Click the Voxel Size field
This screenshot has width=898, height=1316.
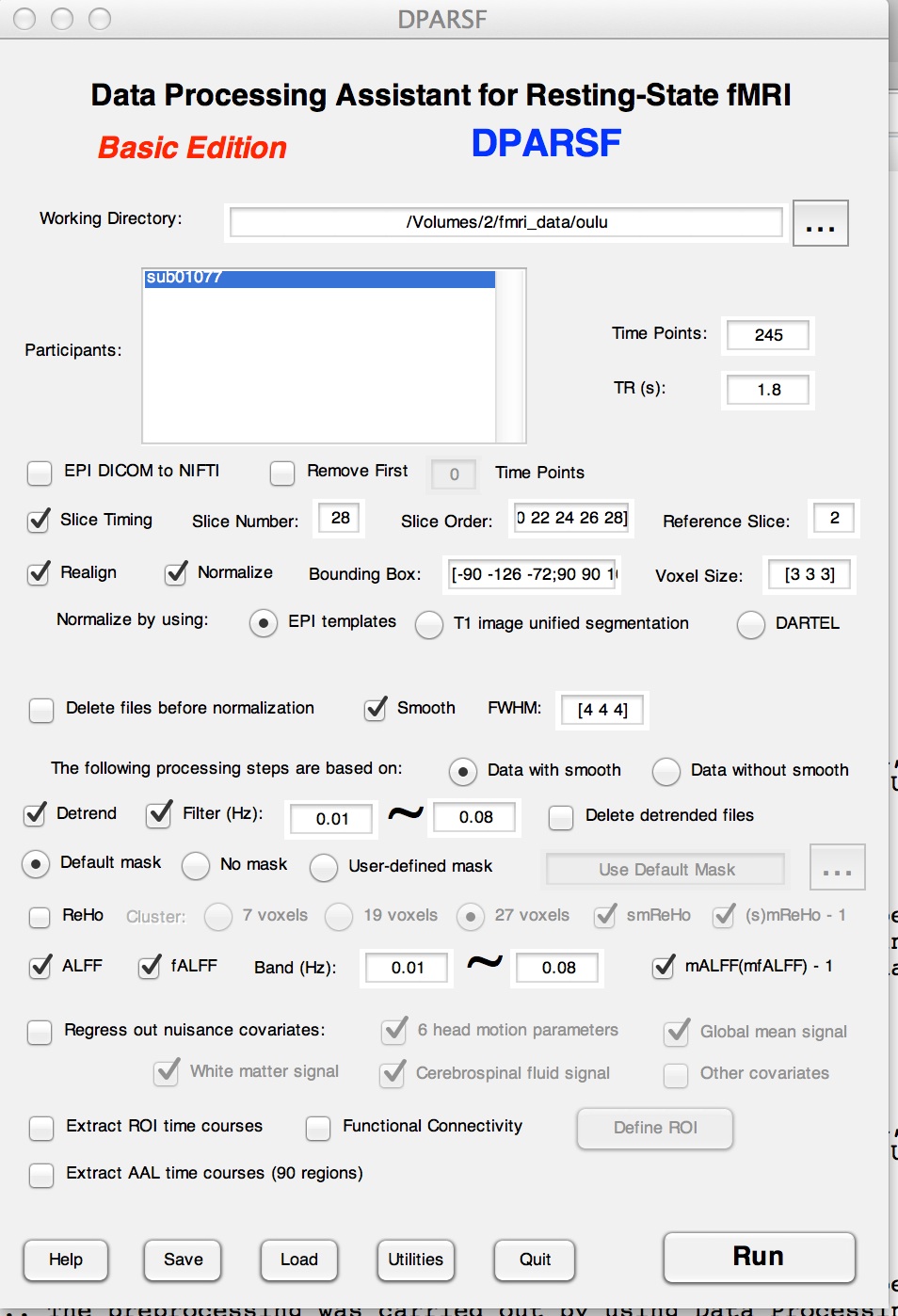coord(810,574)
